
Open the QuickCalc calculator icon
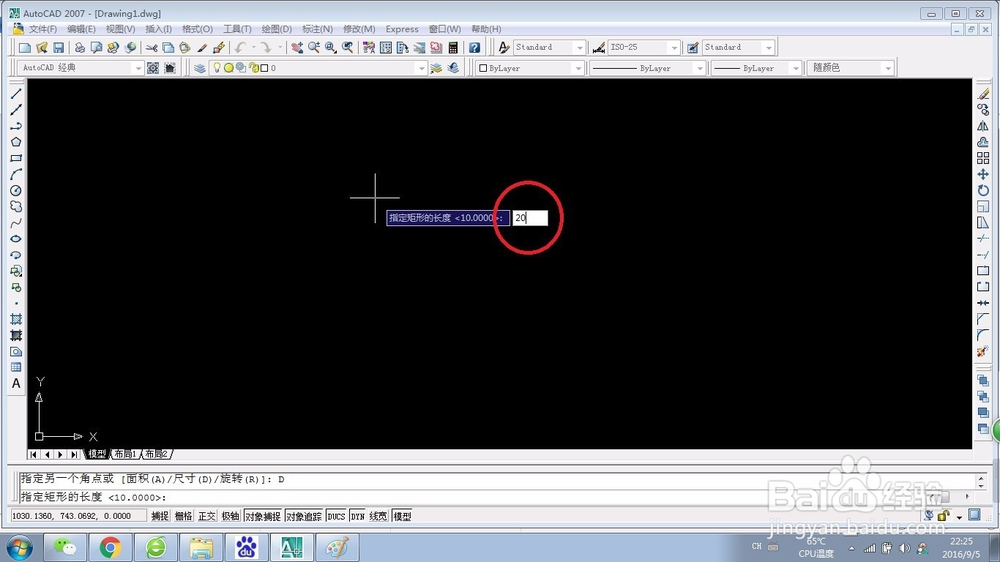[x=453, y=47]
